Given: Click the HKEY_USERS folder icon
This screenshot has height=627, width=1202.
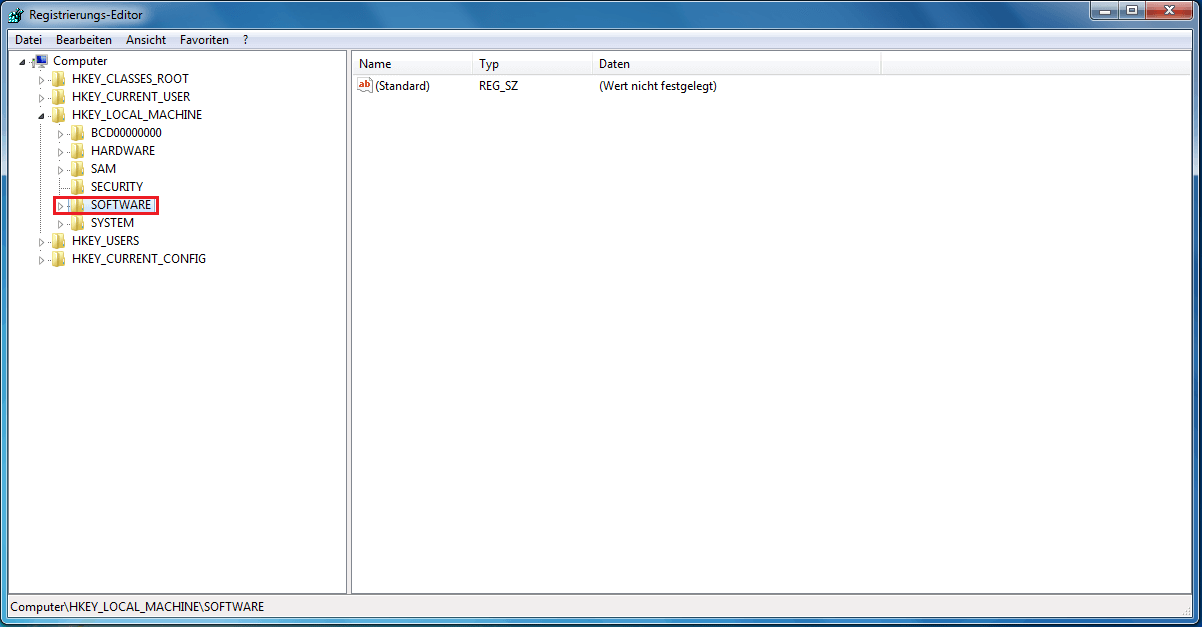Looking at the screenshot, I should pos(59,241).
